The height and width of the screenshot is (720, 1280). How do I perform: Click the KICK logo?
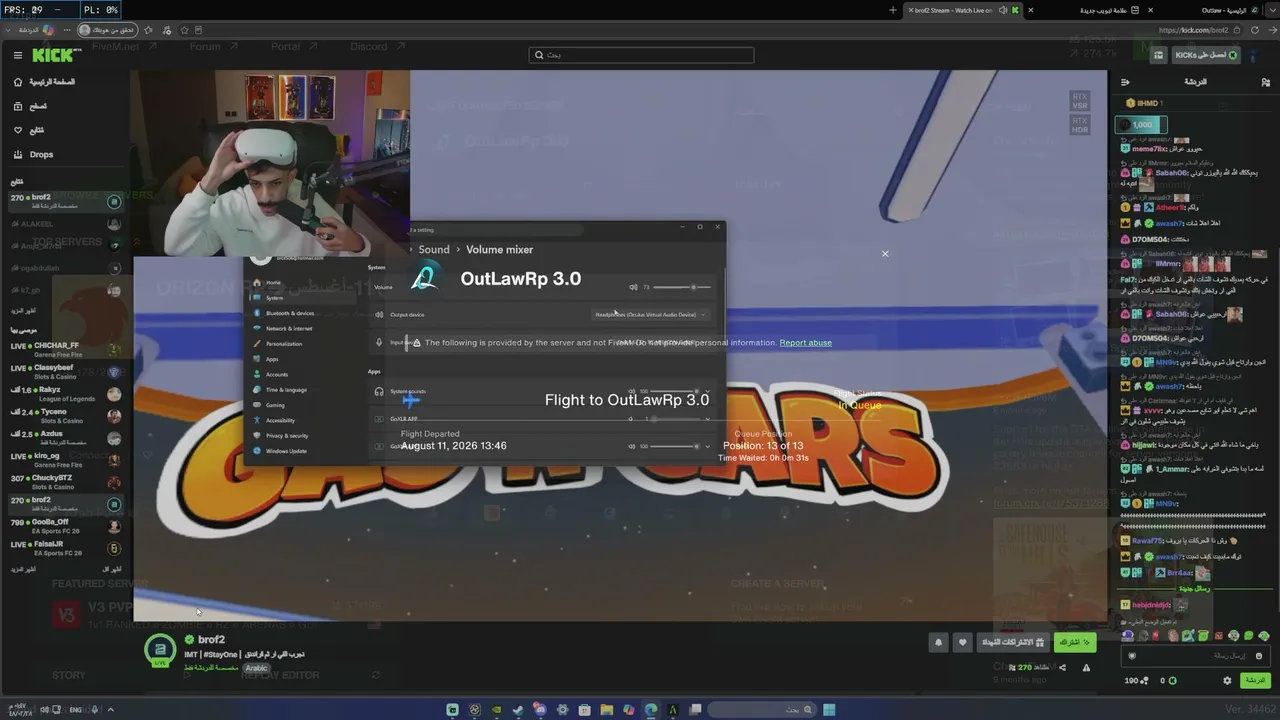[51, 55]
